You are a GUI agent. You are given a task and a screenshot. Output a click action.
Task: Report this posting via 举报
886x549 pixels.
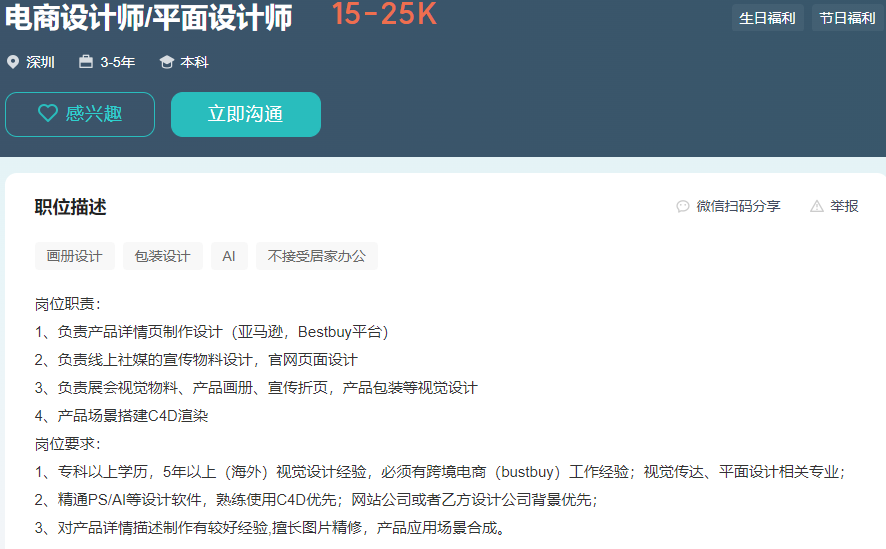[835, 206]
